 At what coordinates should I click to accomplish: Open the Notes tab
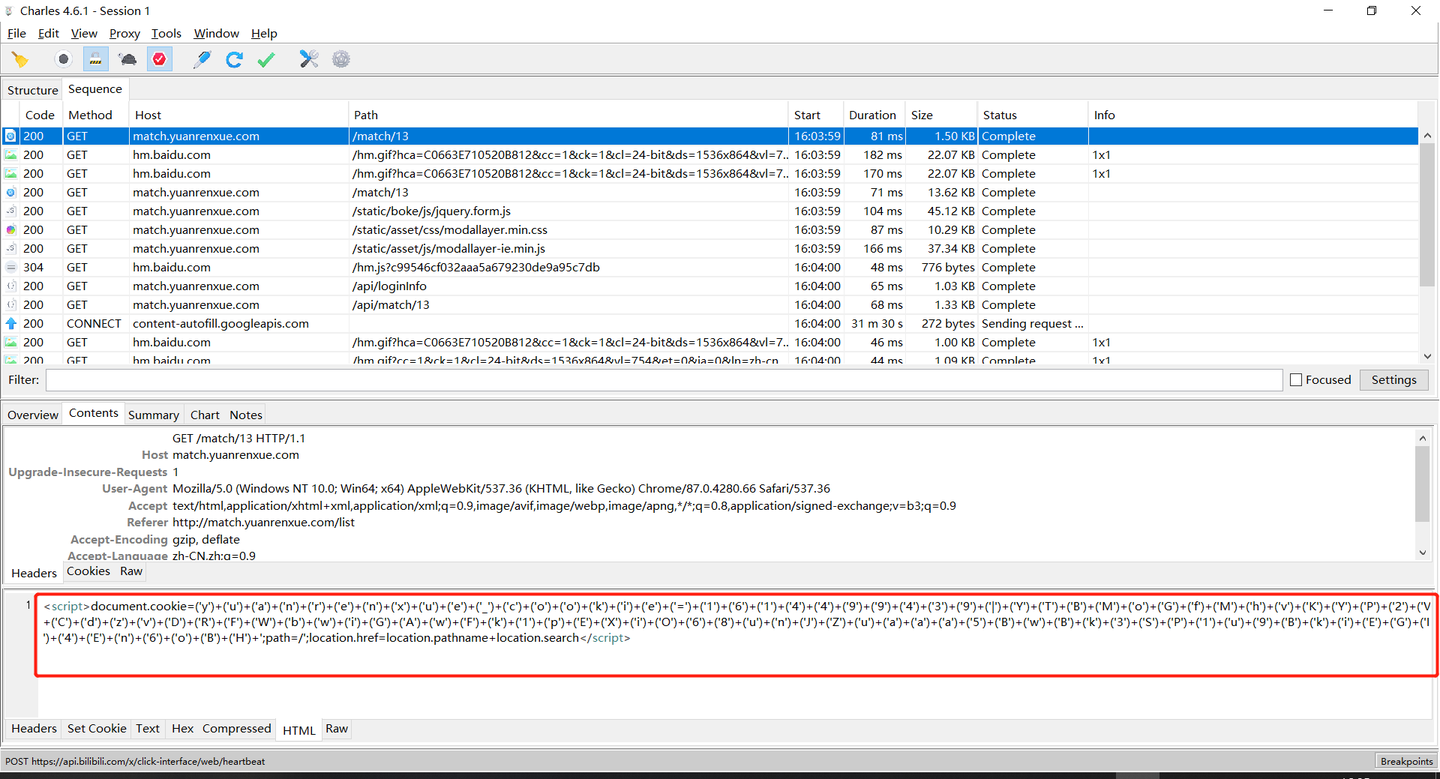[x=246, y=415]
